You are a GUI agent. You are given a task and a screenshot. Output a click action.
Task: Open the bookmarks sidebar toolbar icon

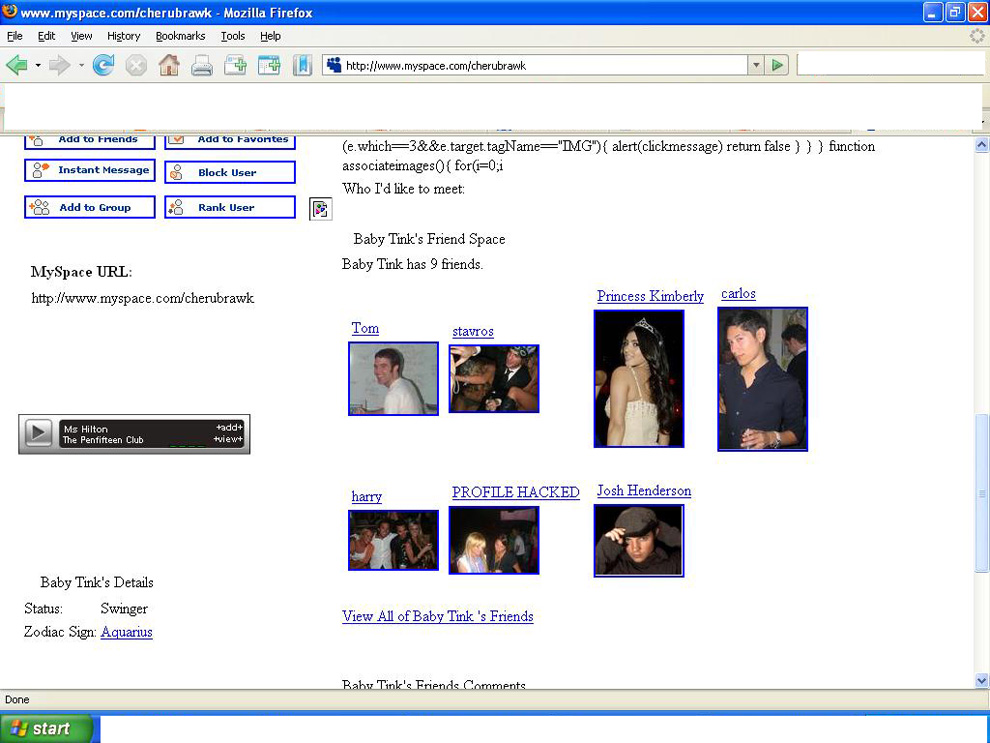click(x=302, y=65)
